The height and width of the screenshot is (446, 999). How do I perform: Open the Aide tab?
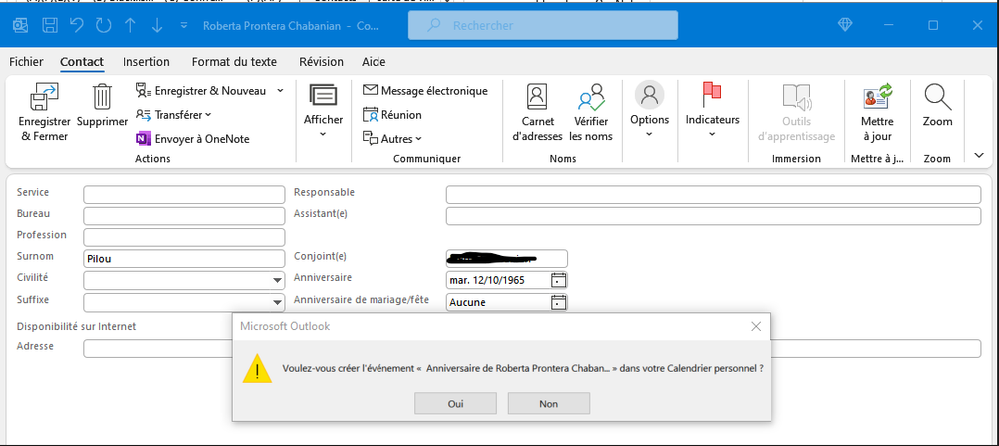click(373, 62)
